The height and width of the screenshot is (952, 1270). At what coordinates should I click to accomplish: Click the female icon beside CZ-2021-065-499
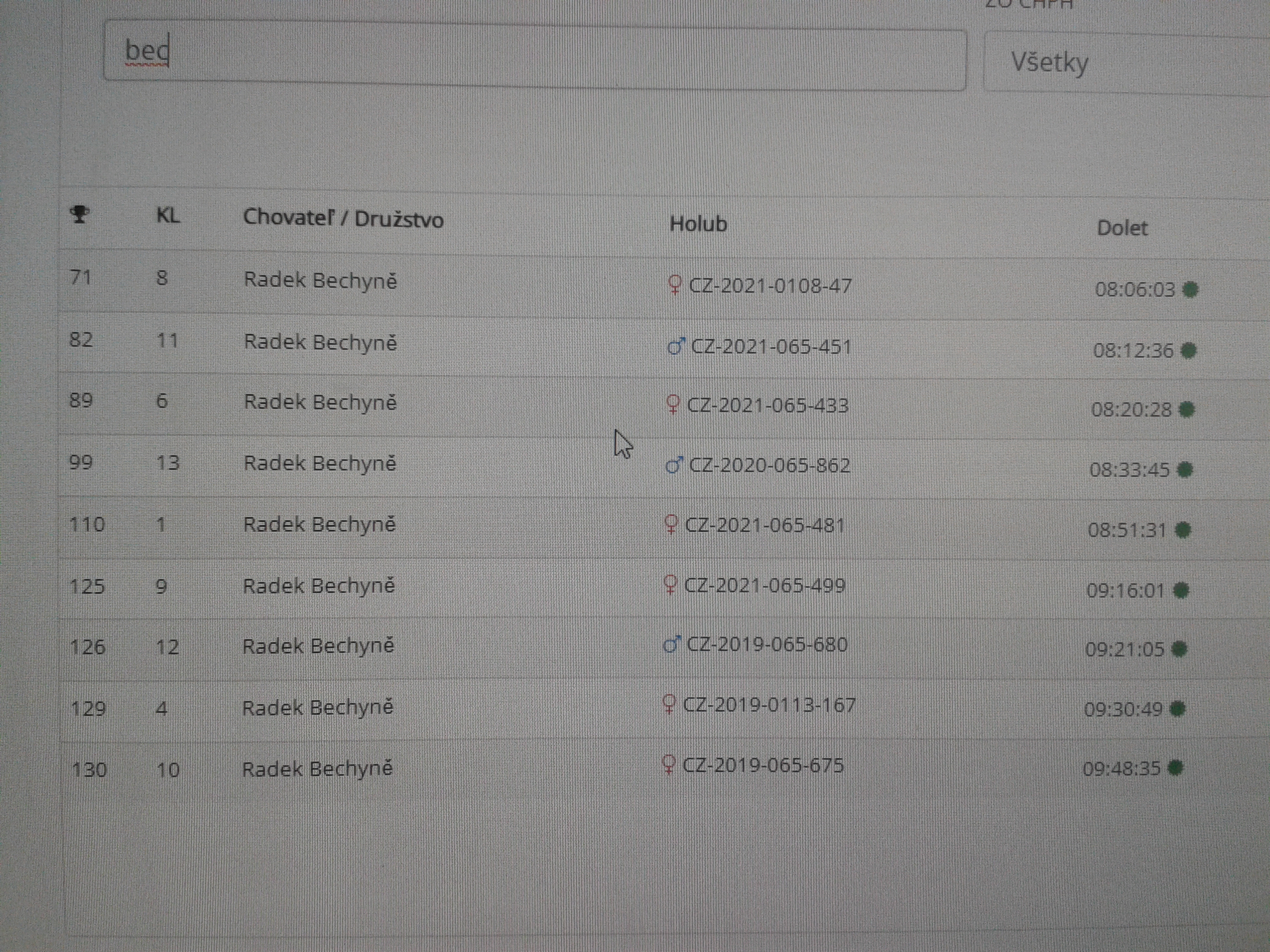tap(669, 585)
